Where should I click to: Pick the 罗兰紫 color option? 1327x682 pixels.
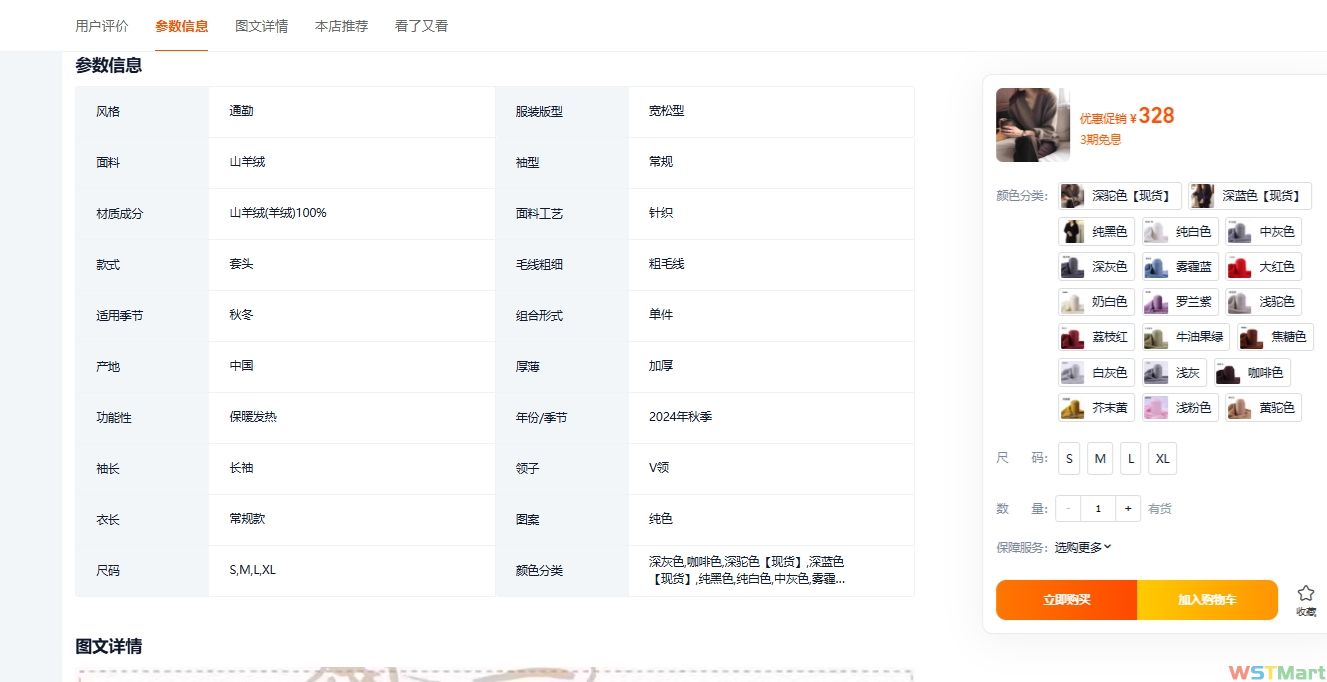click(x=1180, y=302)
